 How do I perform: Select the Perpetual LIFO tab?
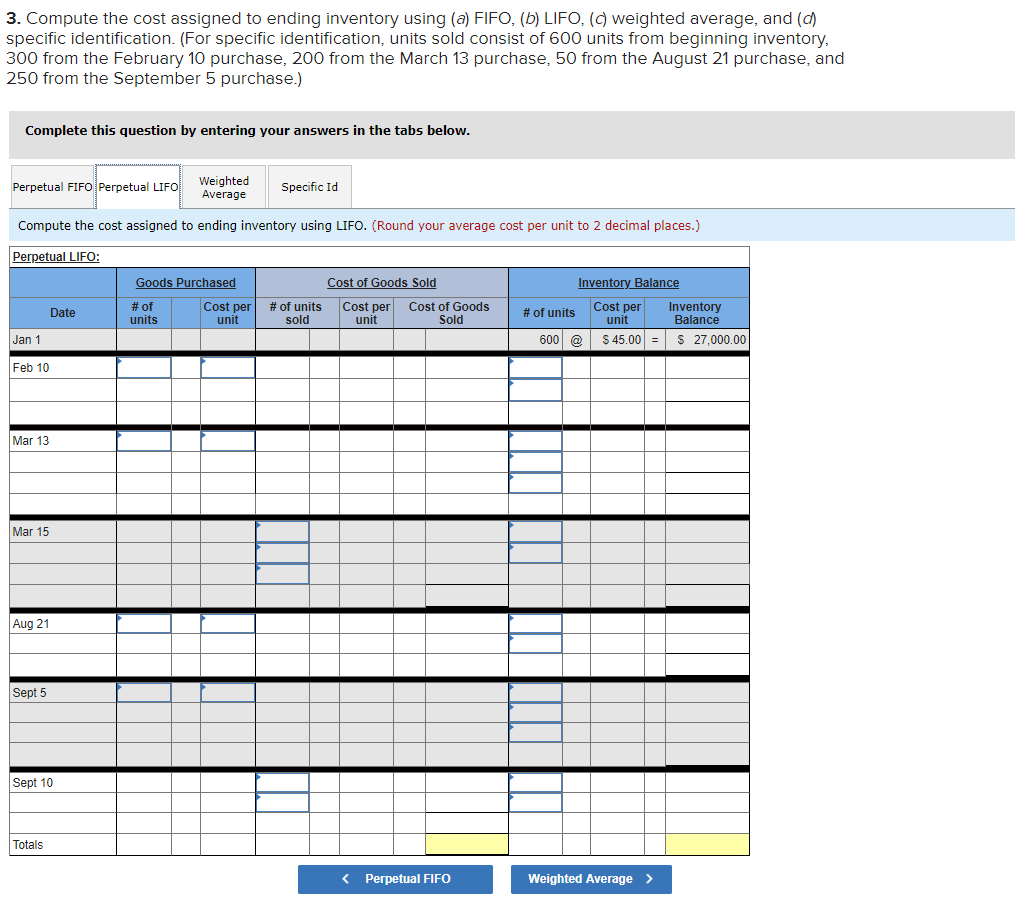(137, 186)
